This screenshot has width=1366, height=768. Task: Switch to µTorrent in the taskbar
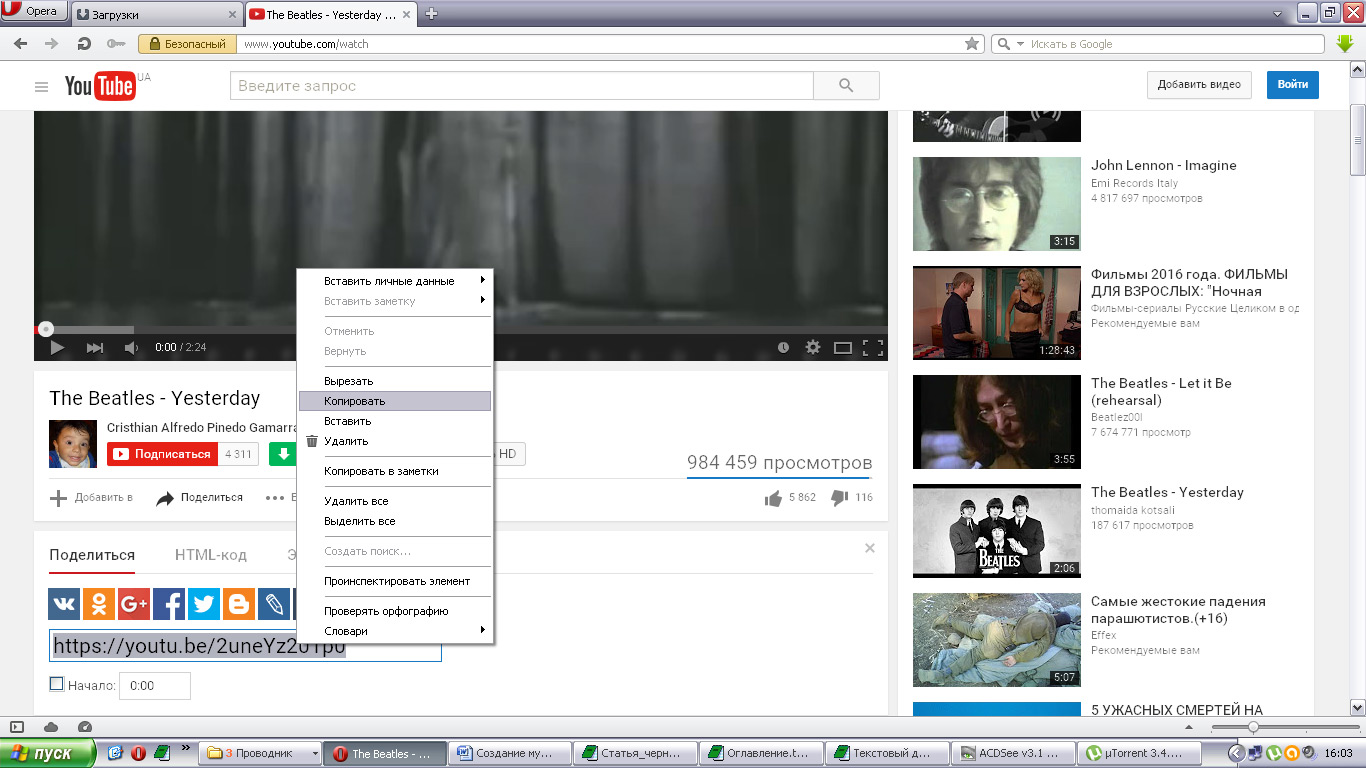pyautogui.click(x=1138, y=754)
